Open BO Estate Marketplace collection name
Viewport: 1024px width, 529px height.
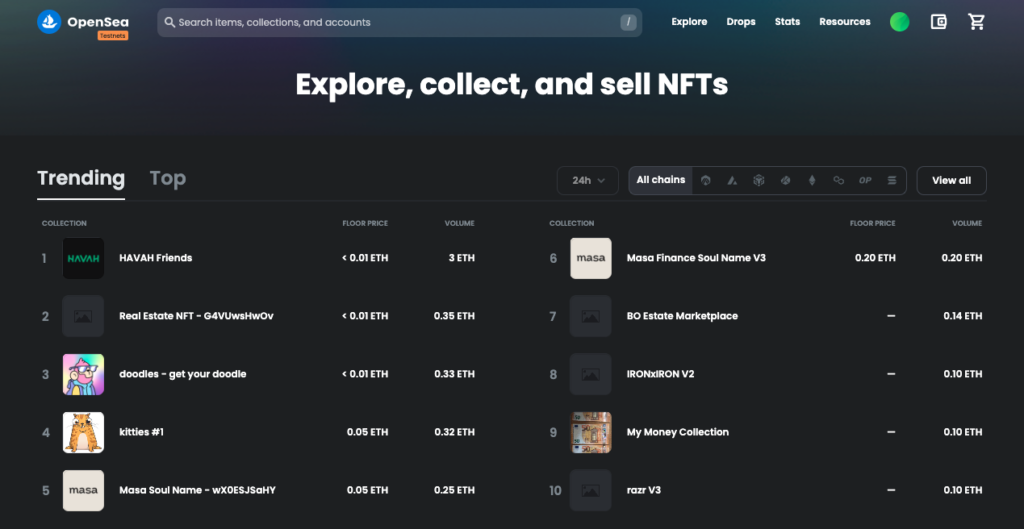point(682,316)
